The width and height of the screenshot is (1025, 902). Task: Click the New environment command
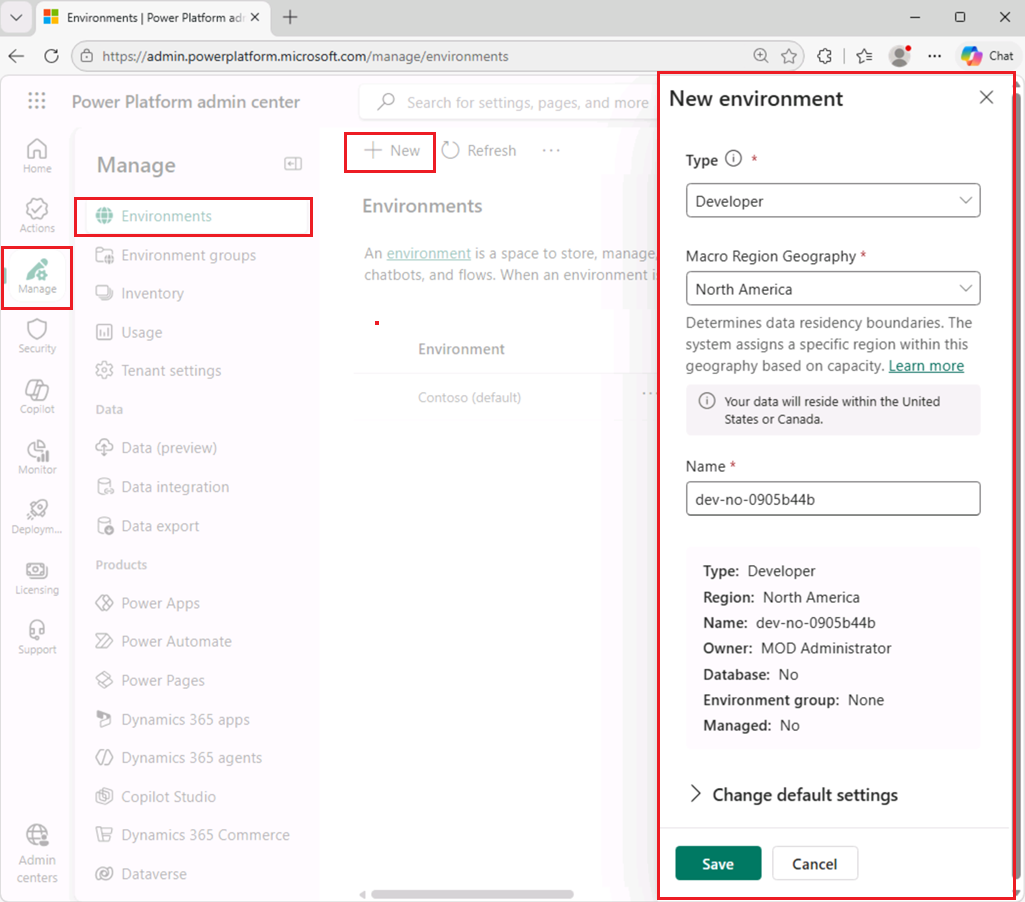click(x=391, y=151)
